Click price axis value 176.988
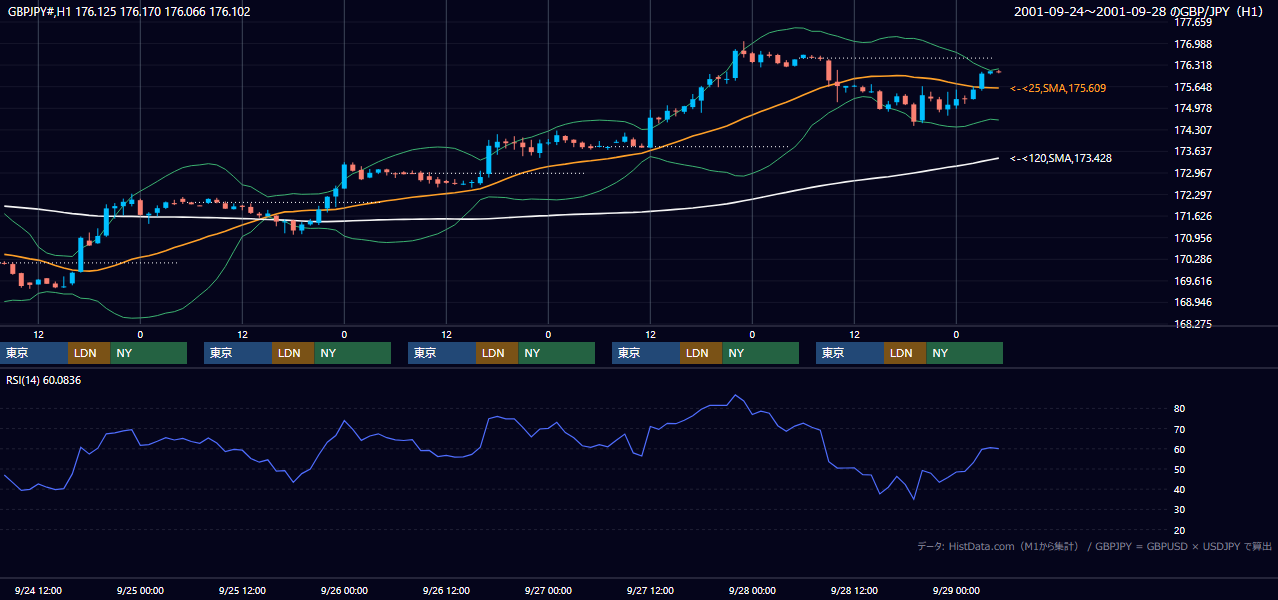Screen dimensions: 1278x600 (x=1193, y=44)
